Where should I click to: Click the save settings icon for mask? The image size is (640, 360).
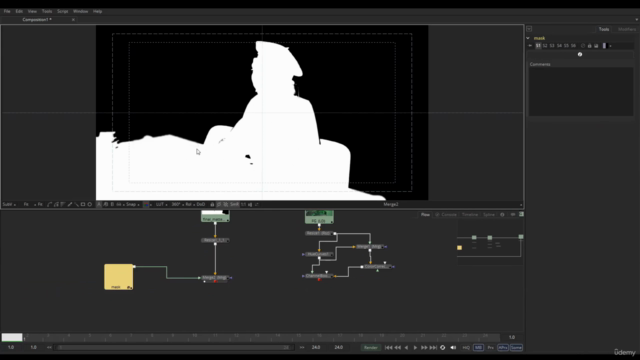(596, 46)
